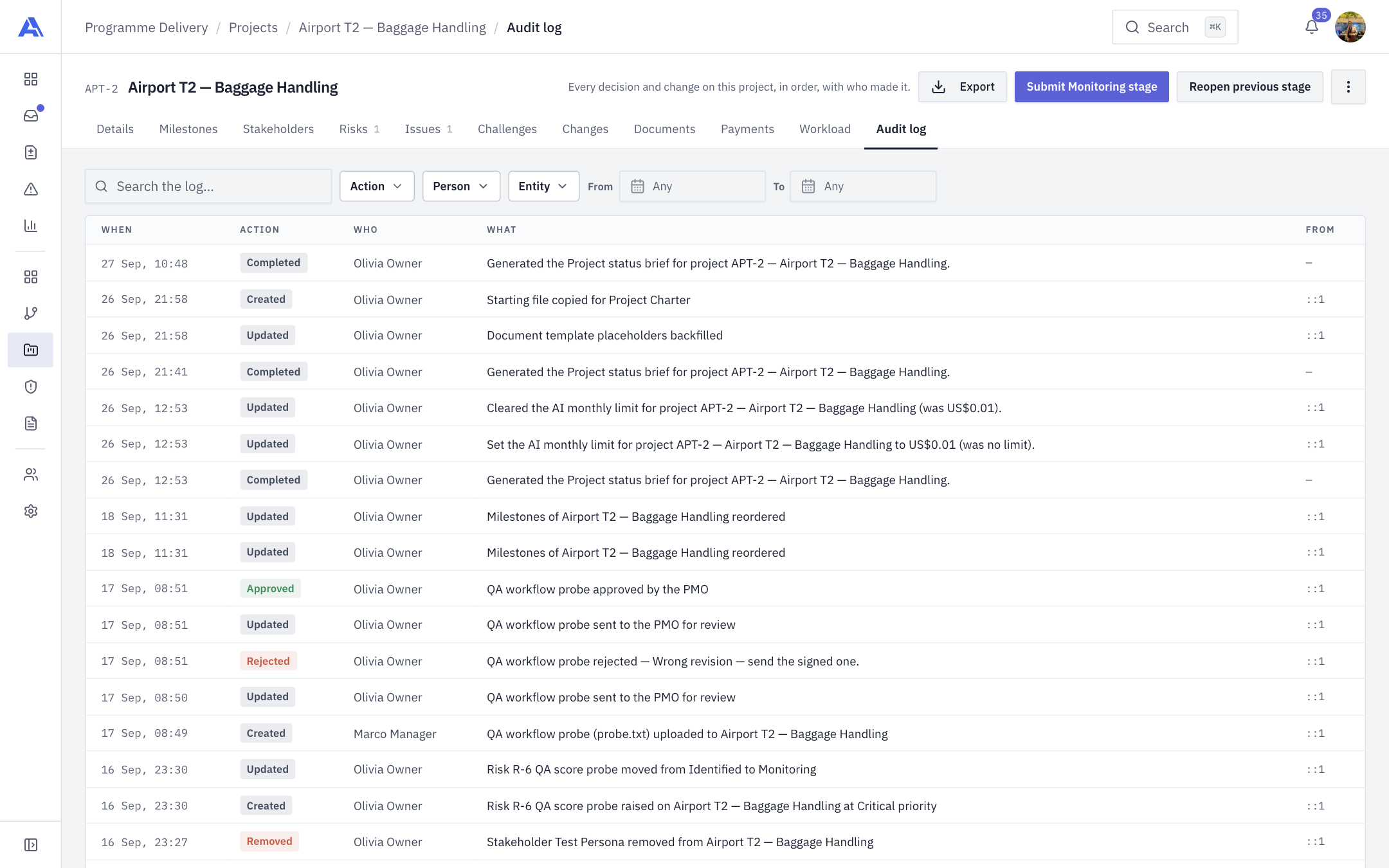
Task: Open the notifications bell
Action: click(x=1312, y=27)
